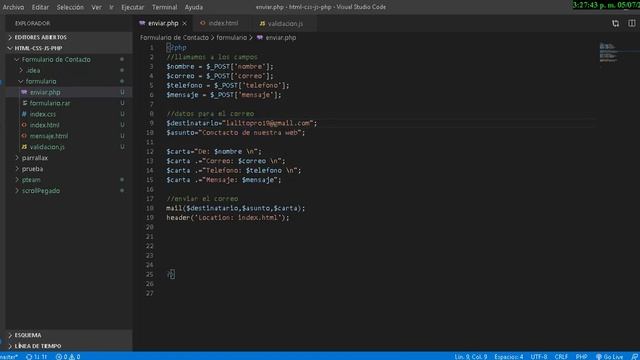Change encoding via UTF-8 status item
Viewport: 640px width, 360px height.
coord(538,357)
